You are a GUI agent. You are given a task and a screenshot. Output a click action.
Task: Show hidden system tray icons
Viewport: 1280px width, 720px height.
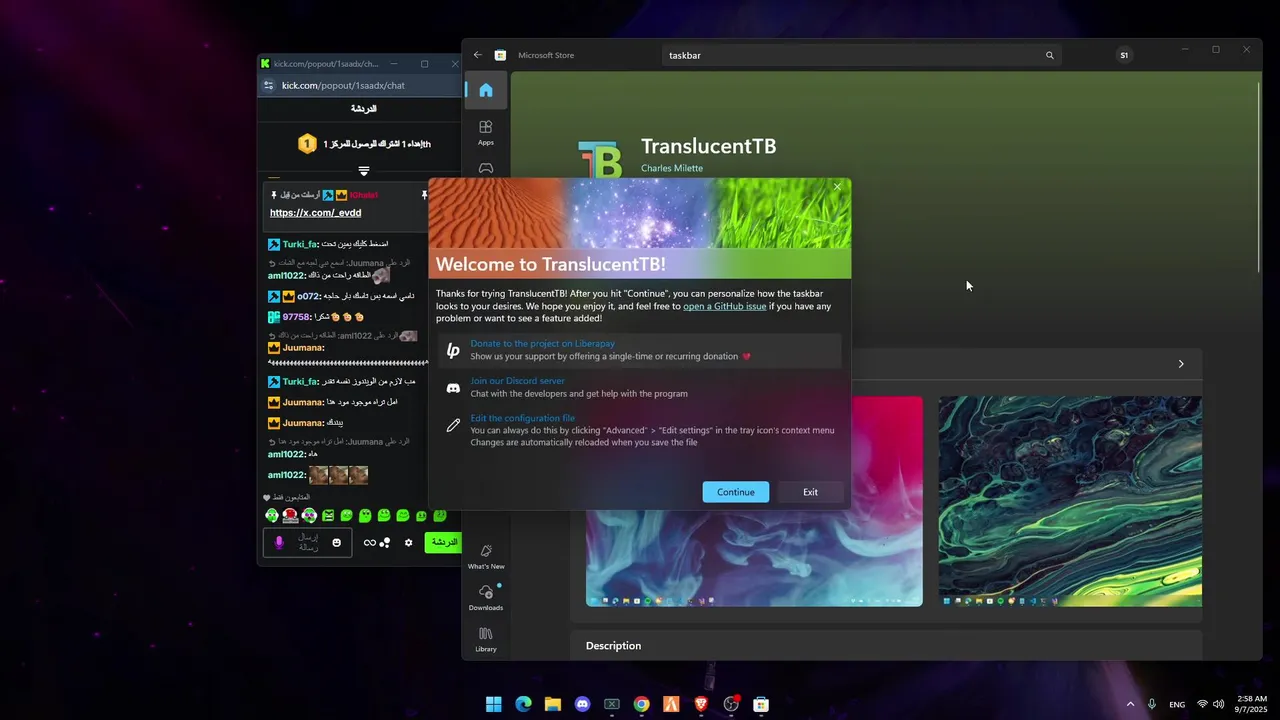[x=1131, y=704]
